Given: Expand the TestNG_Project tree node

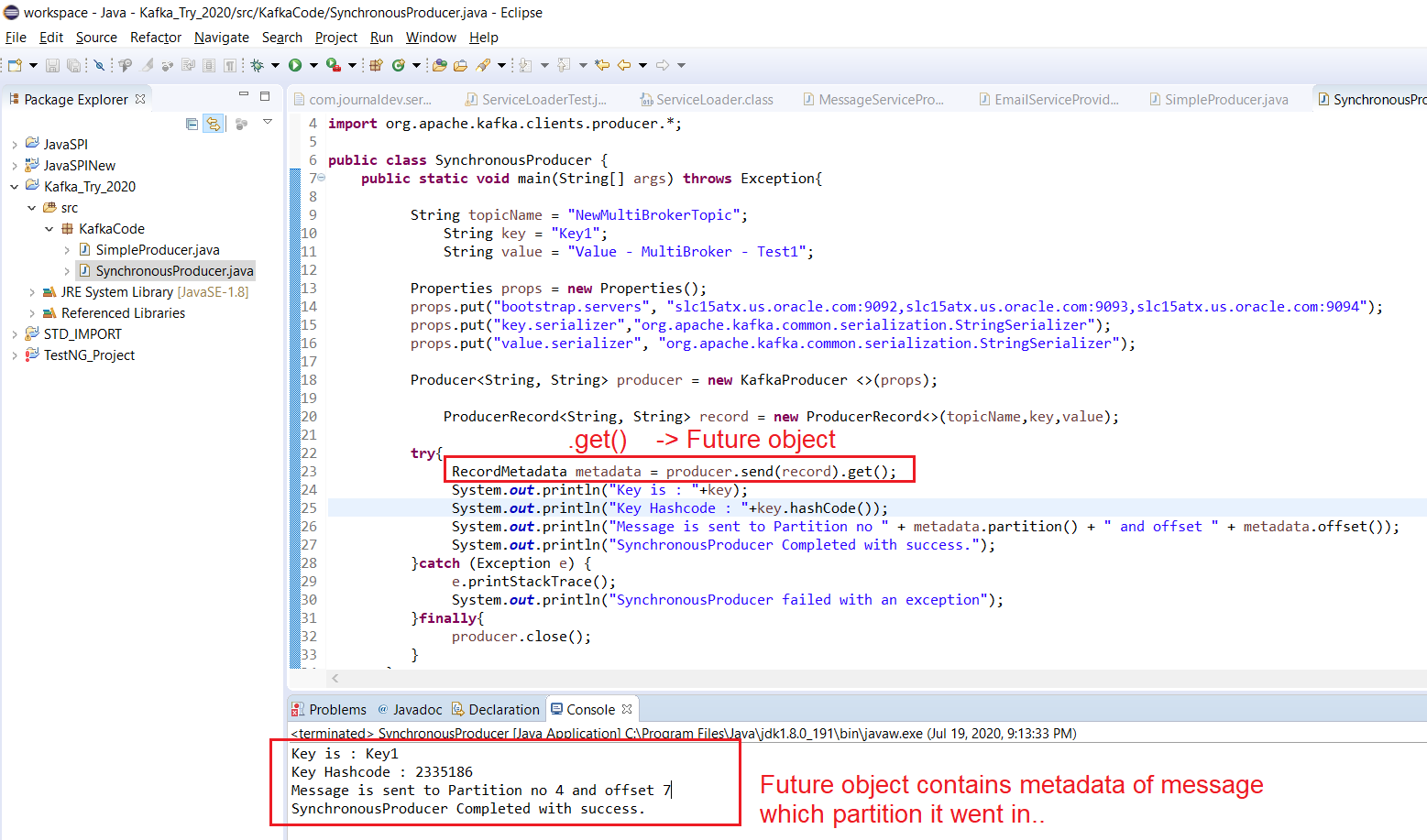Looking at the screenshot, I should (x=15, y=355).
